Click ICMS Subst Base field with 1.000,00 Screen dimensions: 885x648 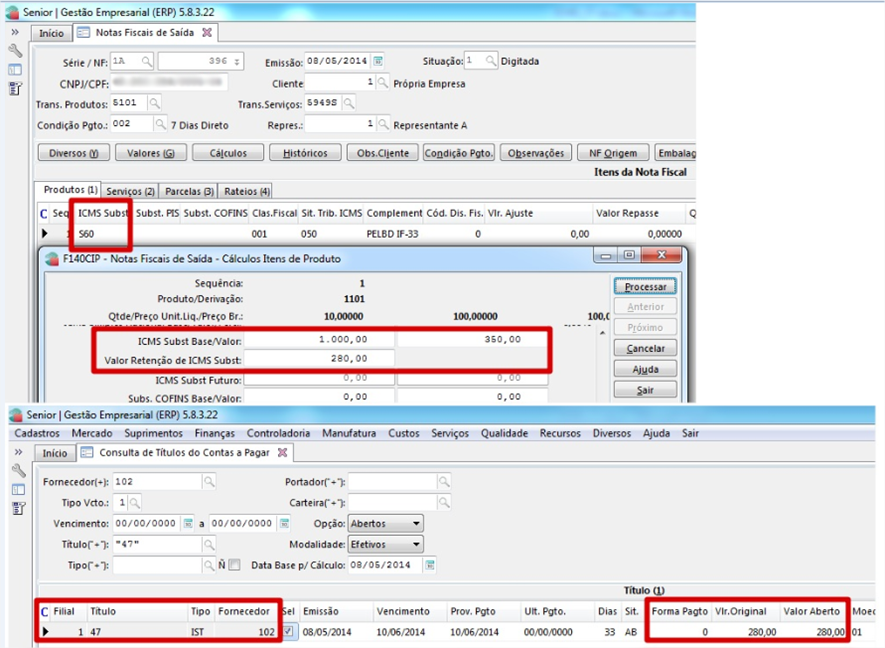click(x=319, y=339)
